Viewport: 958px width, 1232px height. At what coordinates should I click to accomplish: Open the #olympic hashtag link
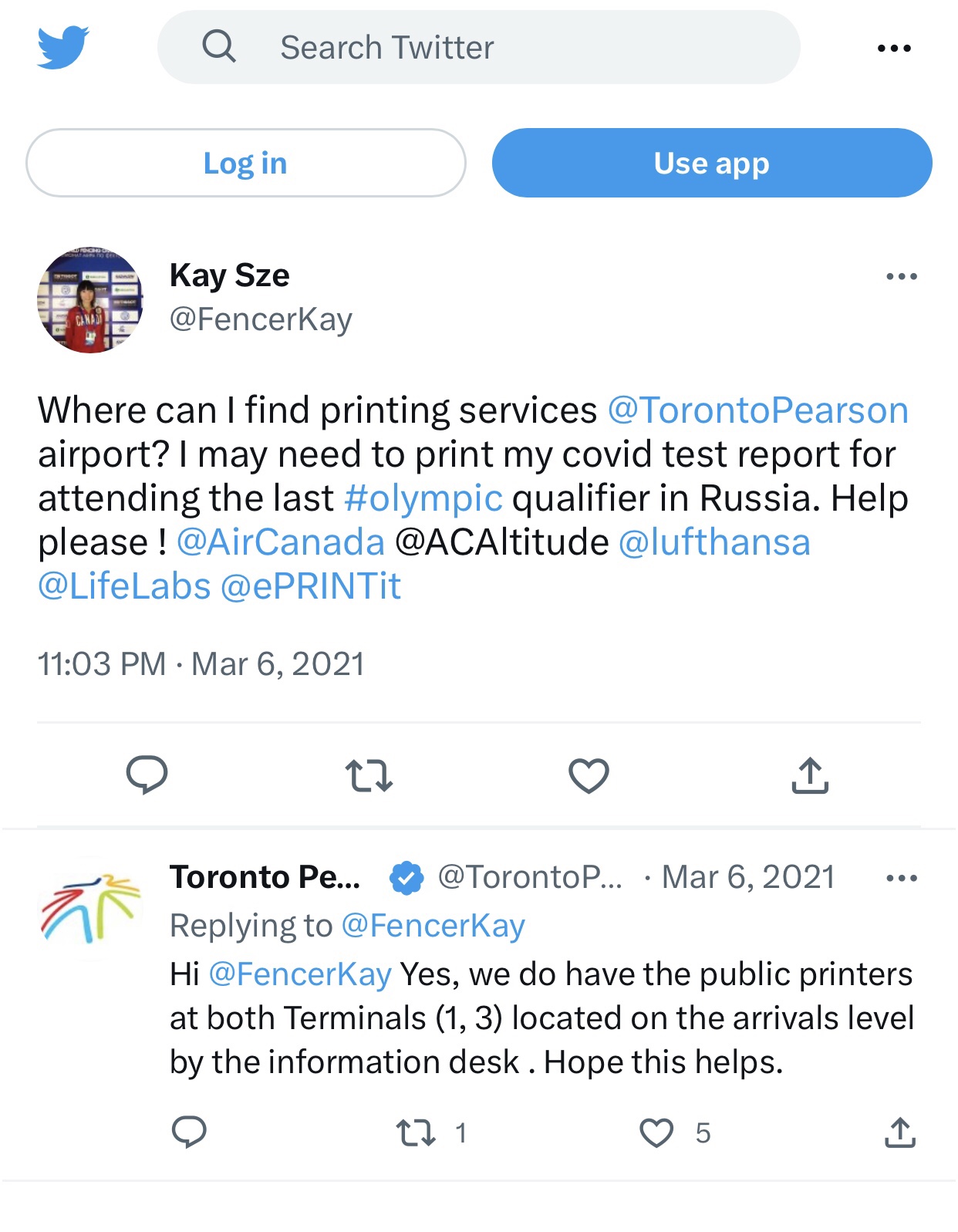(x=423, y=498)
